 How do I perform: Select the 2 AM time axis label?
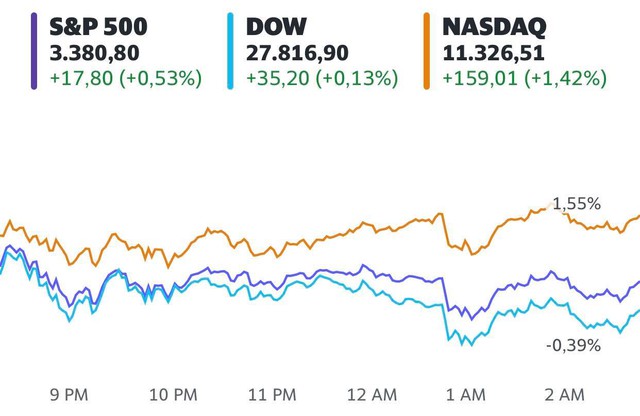pyautogui.click(x=564, y=395)
